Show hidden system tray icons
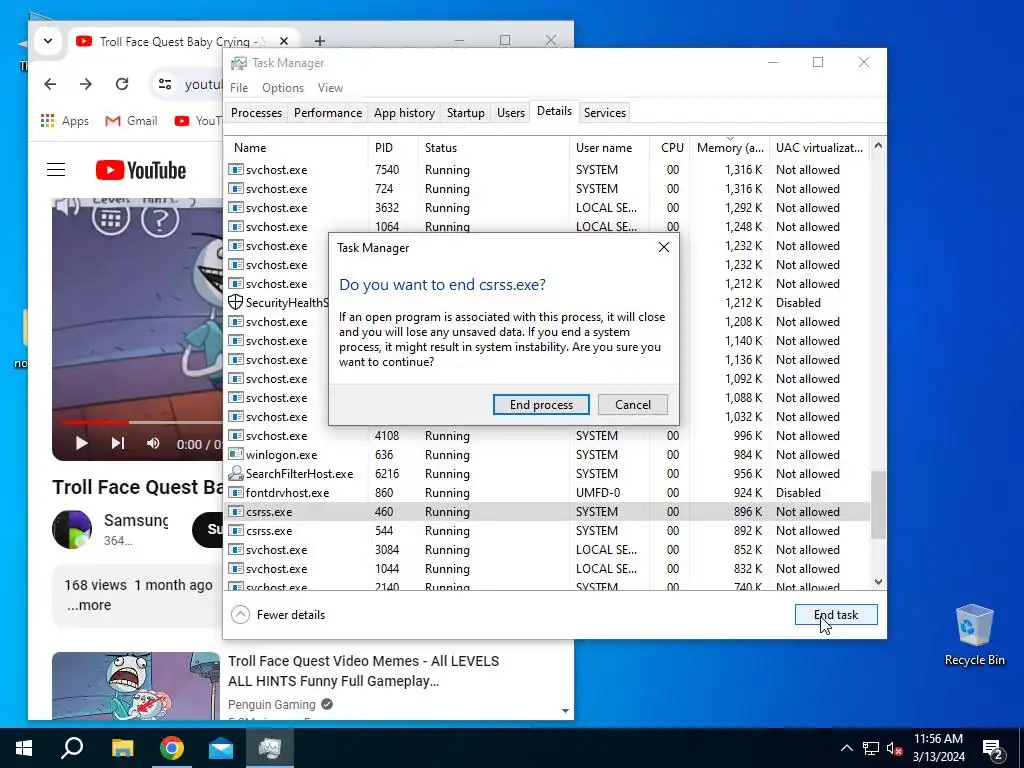The height and width of the screenshot is (768, 1024). pos(846,748)
